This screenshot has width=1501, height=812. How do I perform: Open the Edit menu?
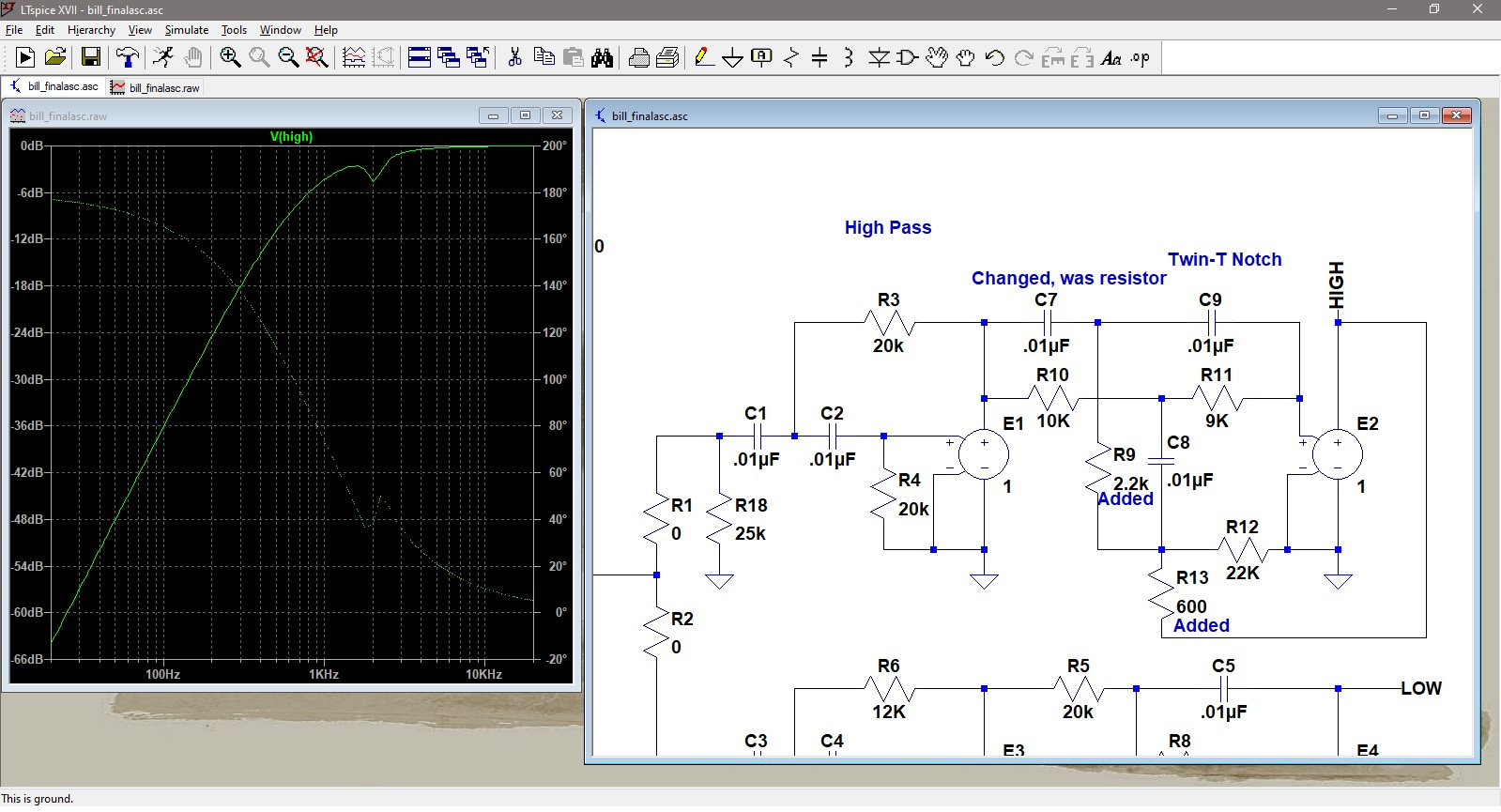[45, 30]
